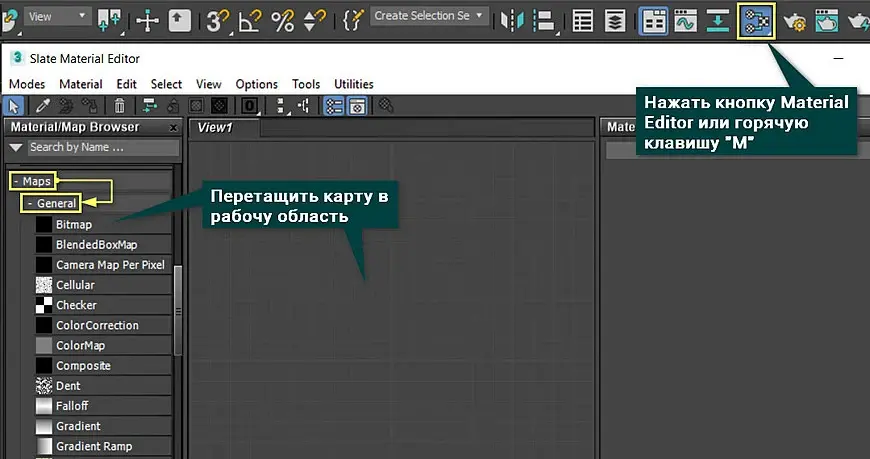This screenshot has height=459, width=870.
Task: Click the Align tool icon
Action: (x=544, y=21)
